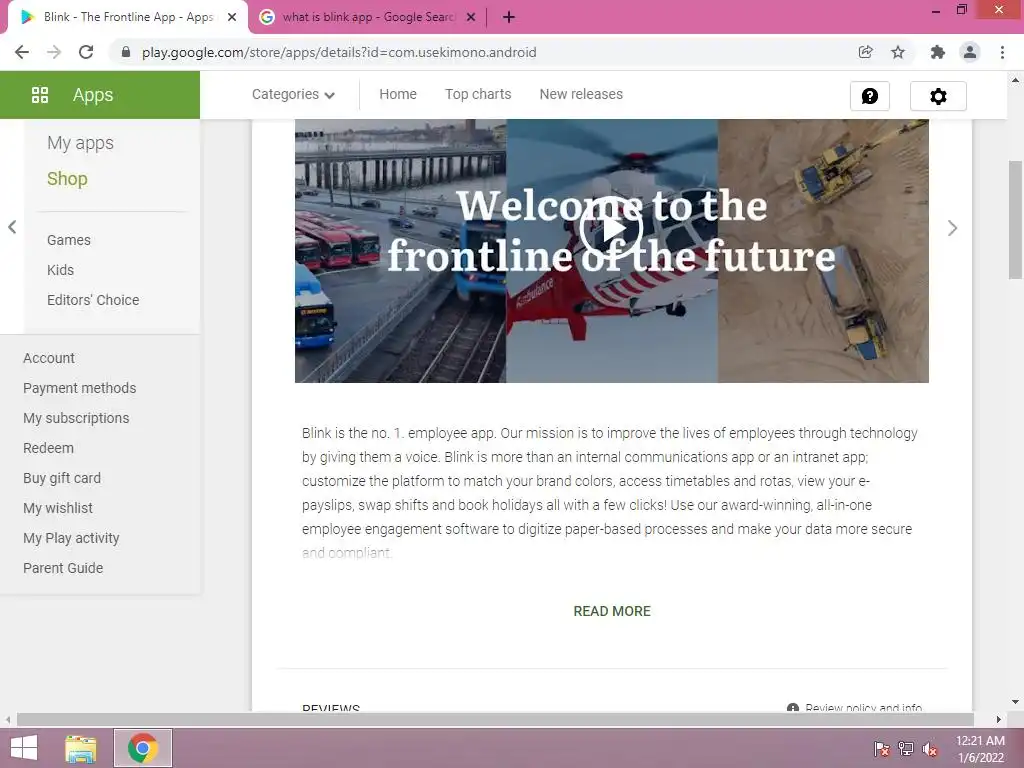Close the Blink Play Store tab
This screenshot has height=768, width=1024.
tap(232, 18)
